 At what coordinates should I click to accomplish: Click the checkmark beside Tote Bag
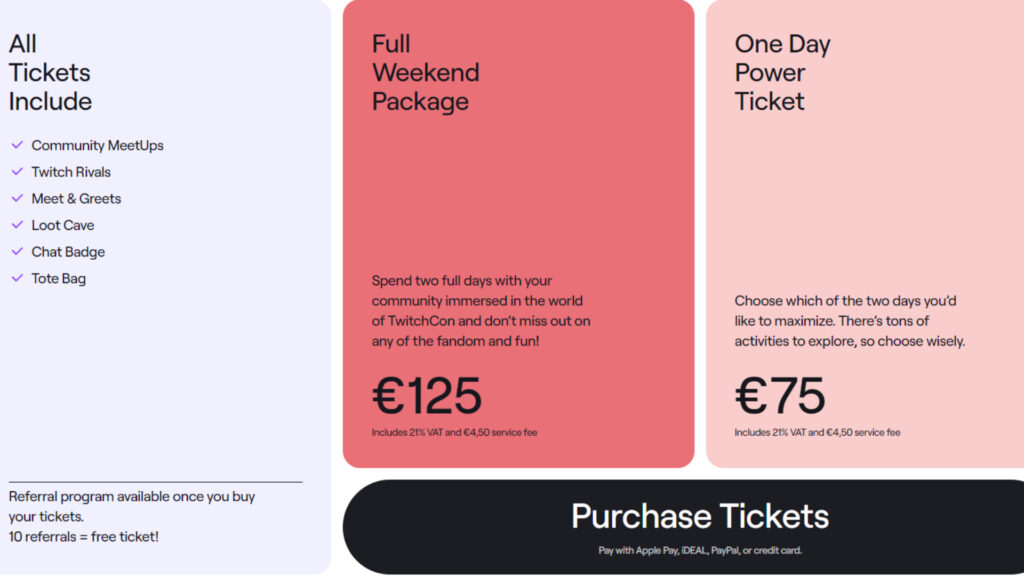tap(16, 278)
